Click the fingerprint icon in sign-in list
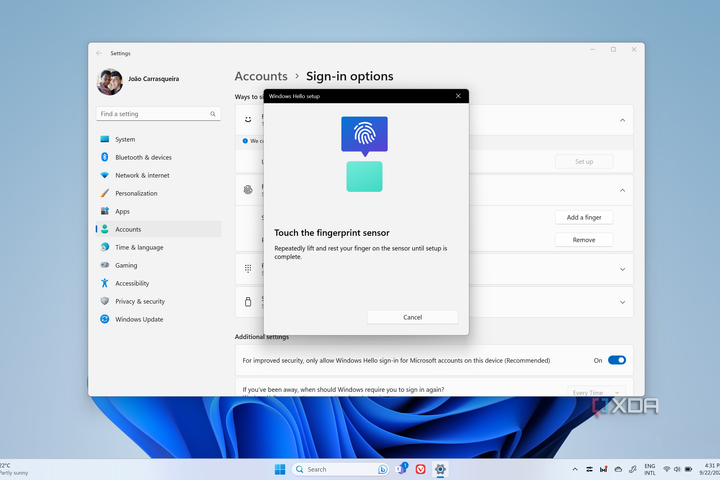The image size is (720, 480). [x=248, y=190]
